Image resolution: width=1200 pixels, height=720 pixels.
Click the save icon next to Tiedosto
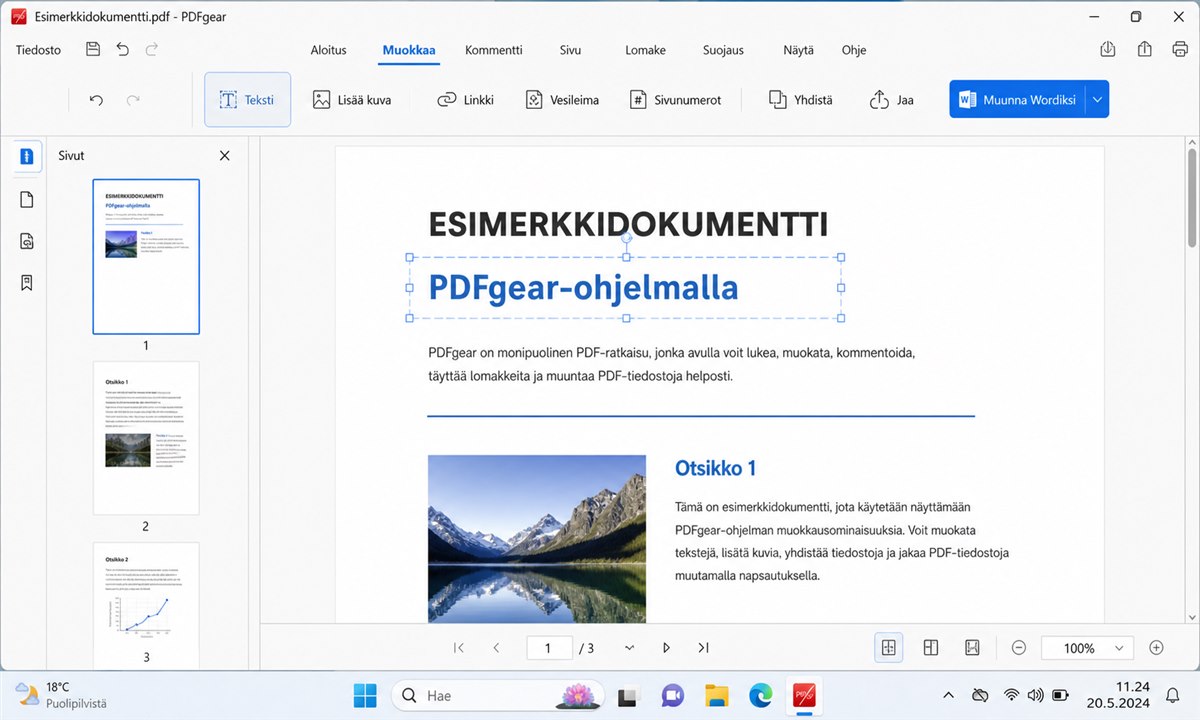click(x=93, y=49)
